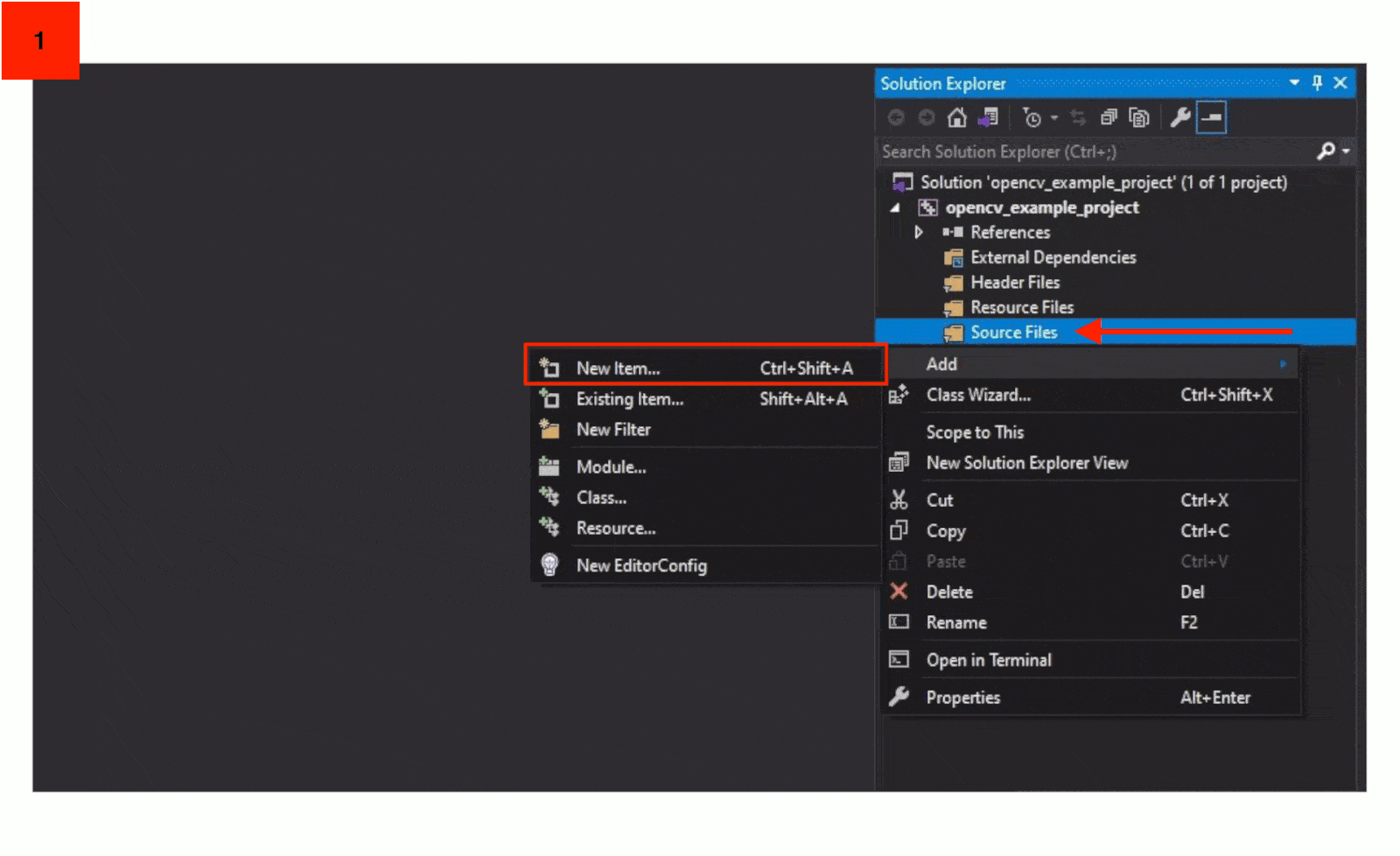Select the Resource Files folder
This screenshot has width=1400, height=856.
coord(1022,307)
